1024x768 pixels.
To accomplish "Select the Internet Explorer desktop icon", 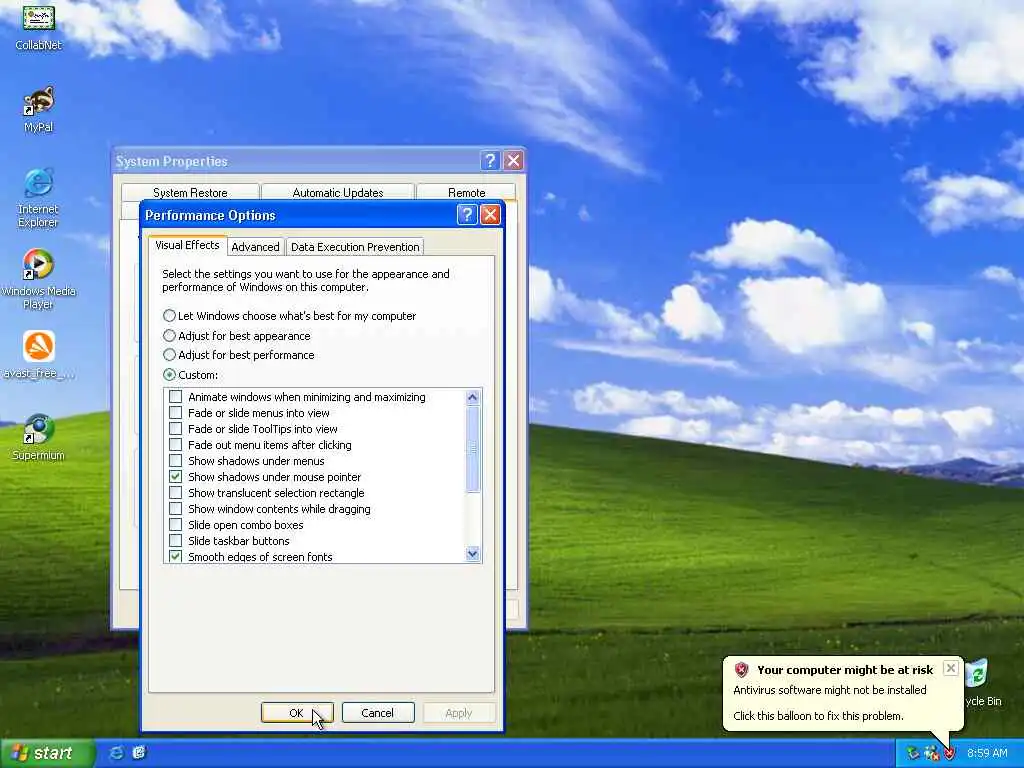I will [39, 198].
